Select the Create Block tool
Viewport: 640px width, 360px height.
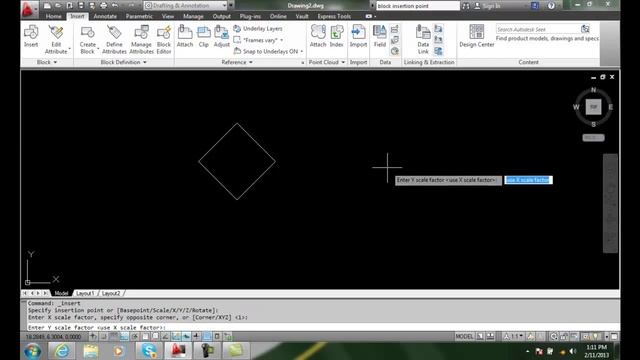(x=87, y=40)
